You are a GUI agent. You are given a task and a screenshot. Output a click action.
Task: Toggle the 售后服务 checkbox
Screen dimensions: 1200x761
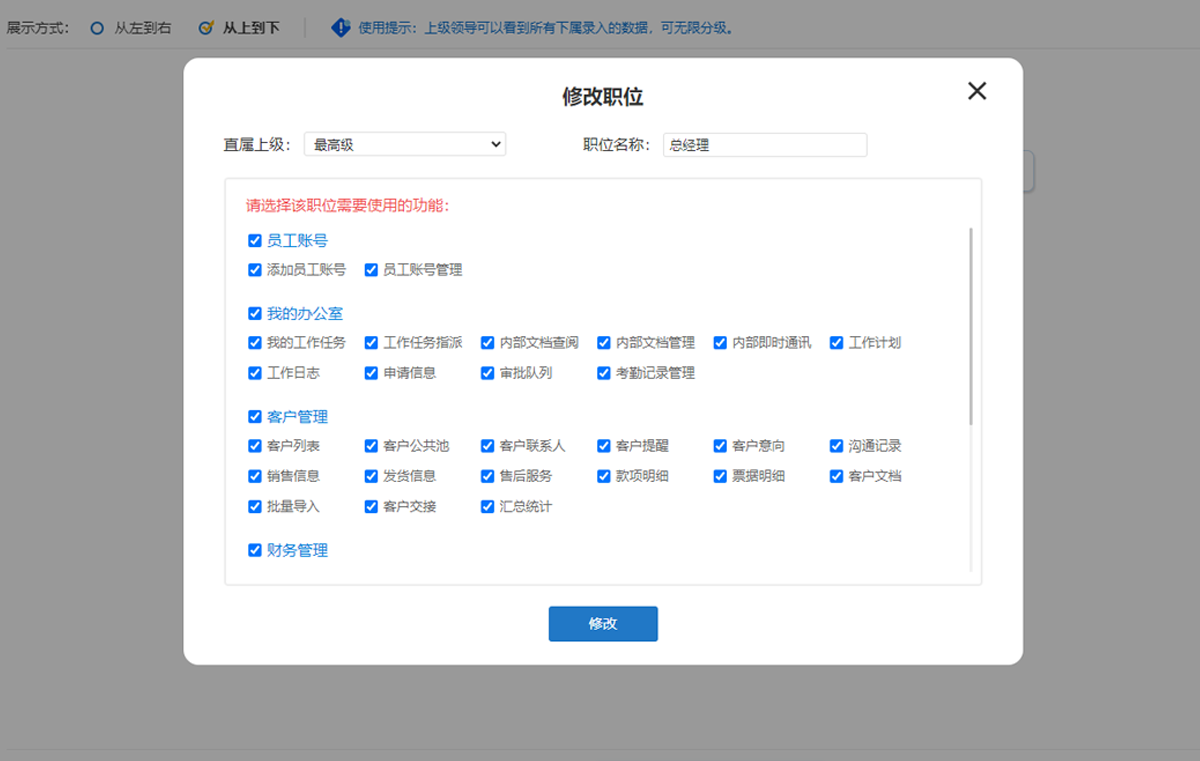click(488, 476)
